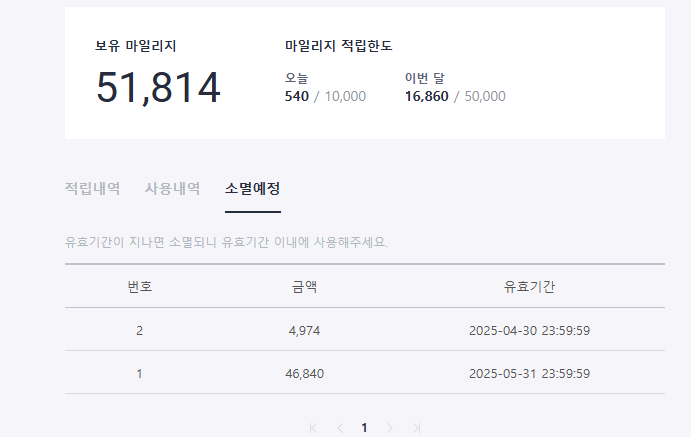The width and height of the screenshot is (691, 437).
Task: Click today's accrual 540 value
Action: point(297,96)
